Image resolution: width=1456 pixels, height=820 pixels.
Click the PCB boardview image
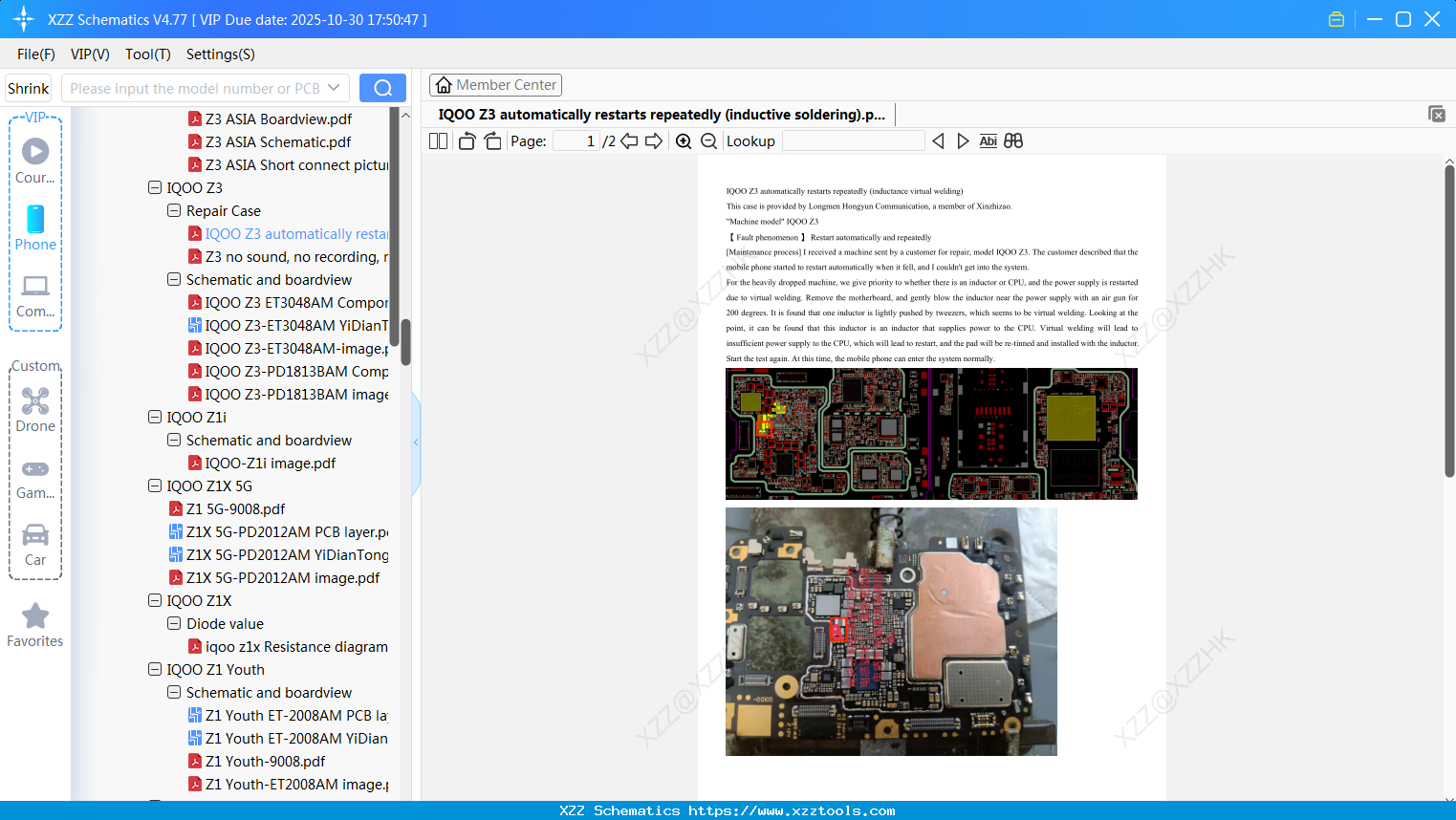click(931, 434)
